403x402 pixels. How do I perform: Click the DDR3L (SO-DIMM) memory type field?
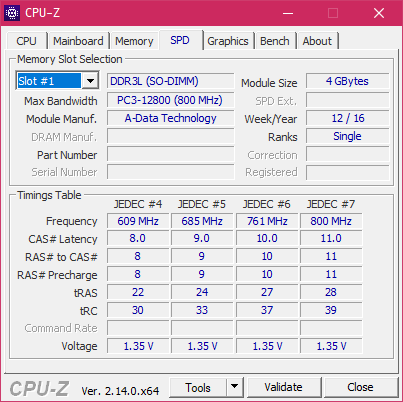pyautogui.click(x=170, y=81)
